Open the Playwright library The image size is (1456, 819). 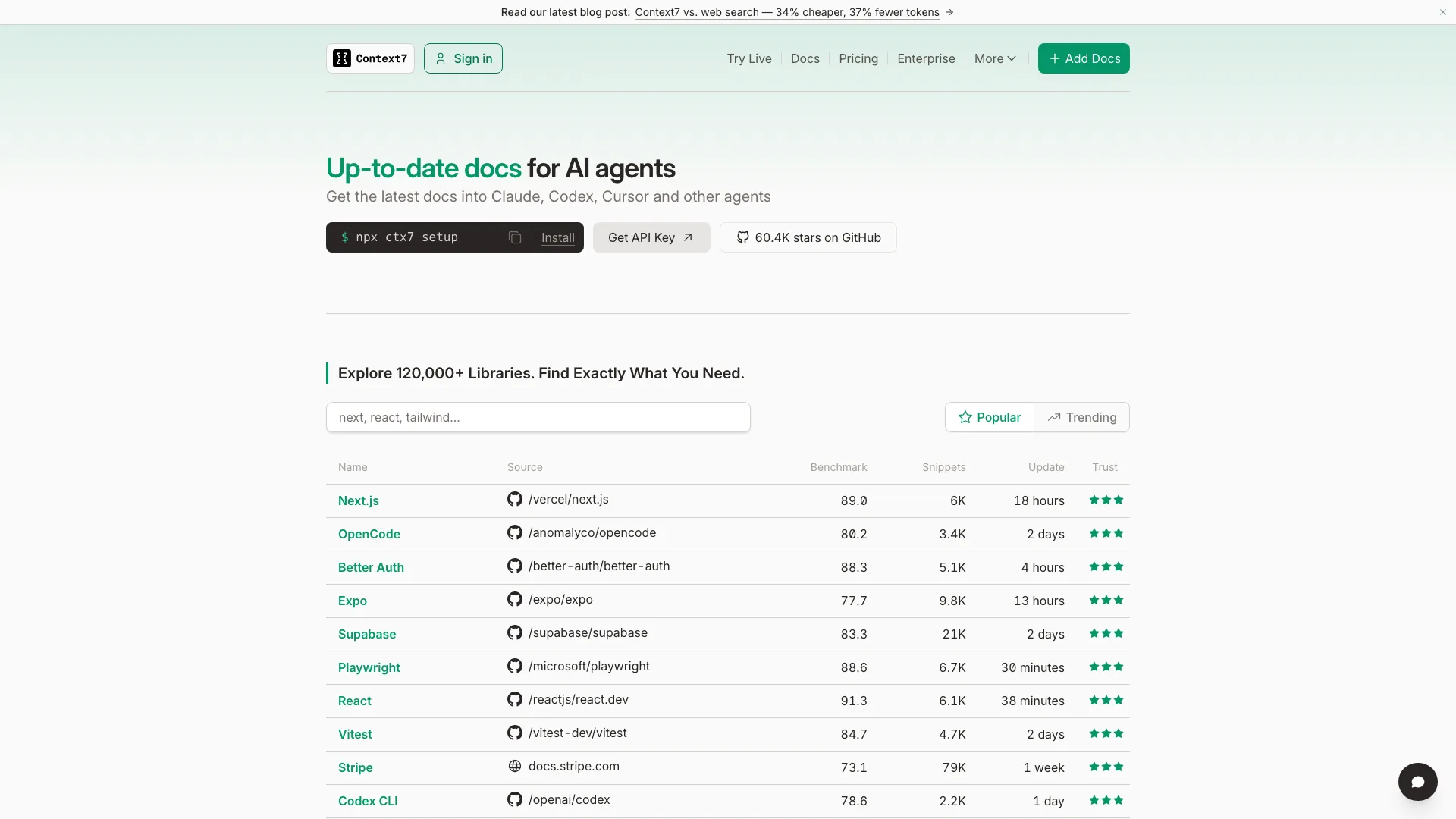tap(369, 667)
